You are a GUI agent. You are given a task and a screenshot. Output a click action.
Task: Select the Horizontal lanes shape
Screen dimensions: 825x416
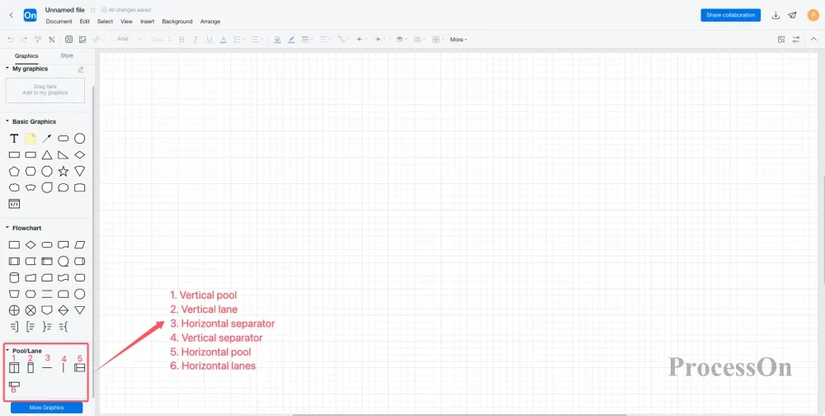(x=14, y=385)
